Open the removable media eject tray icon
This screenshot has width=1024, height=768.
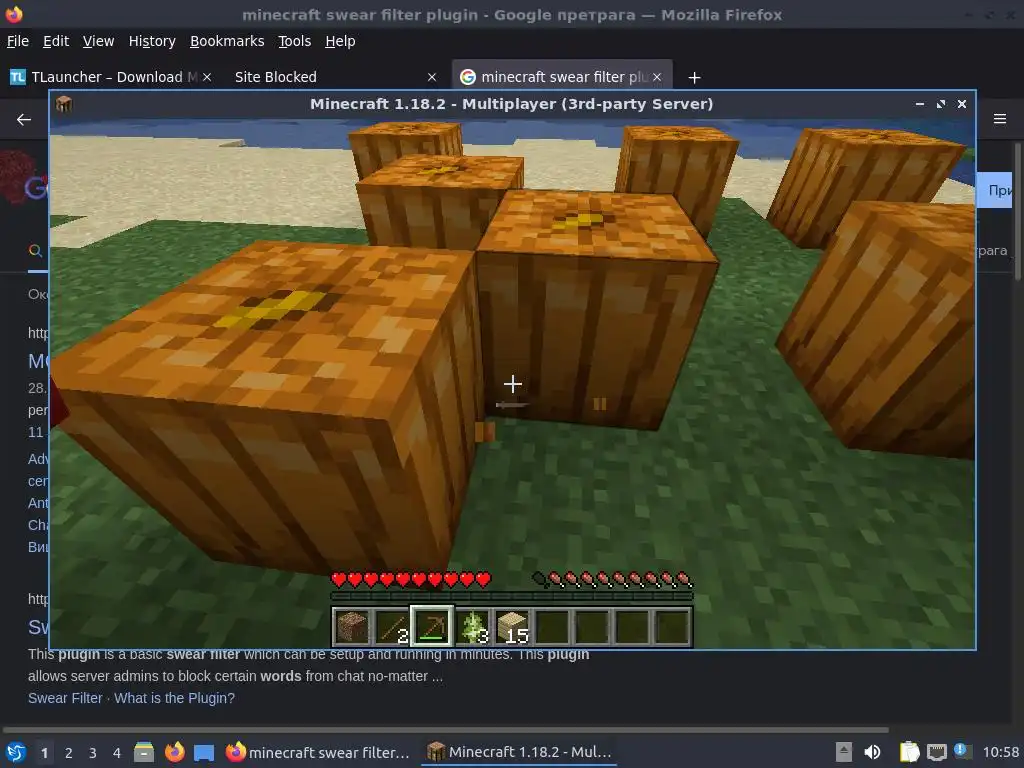click(x=844, y=752)
